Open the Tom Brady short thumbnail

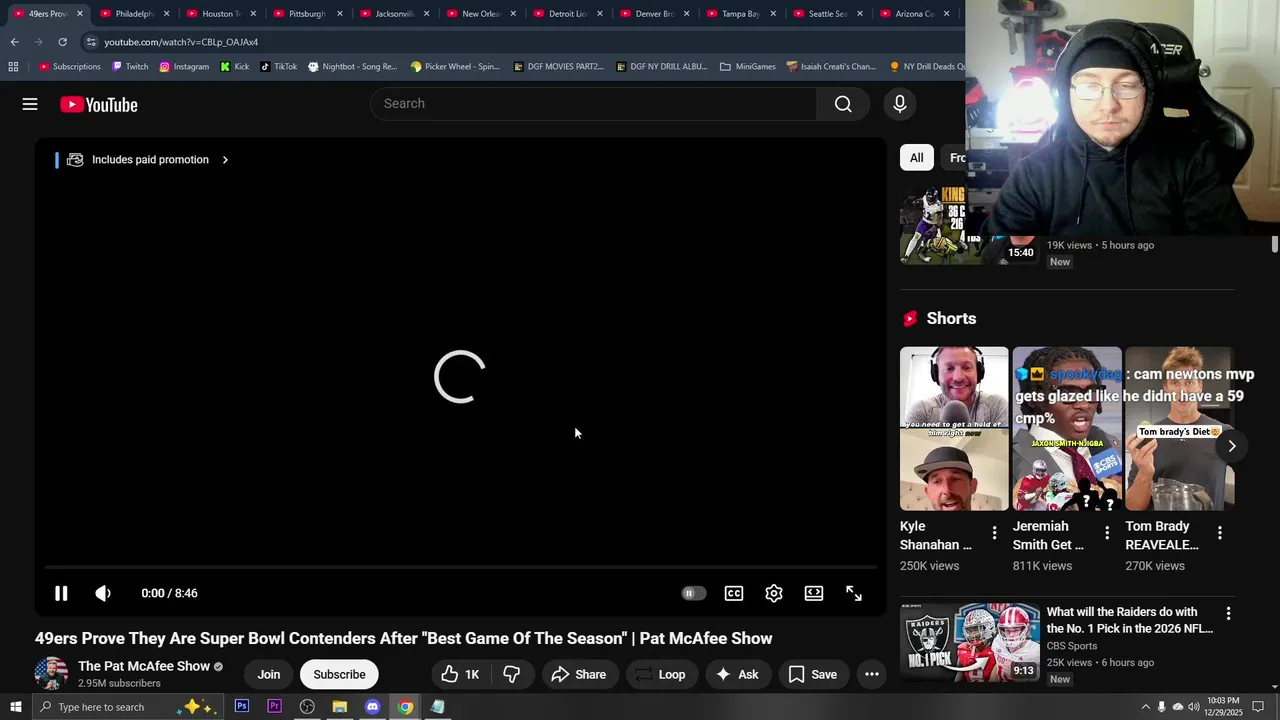point(1180,429)
